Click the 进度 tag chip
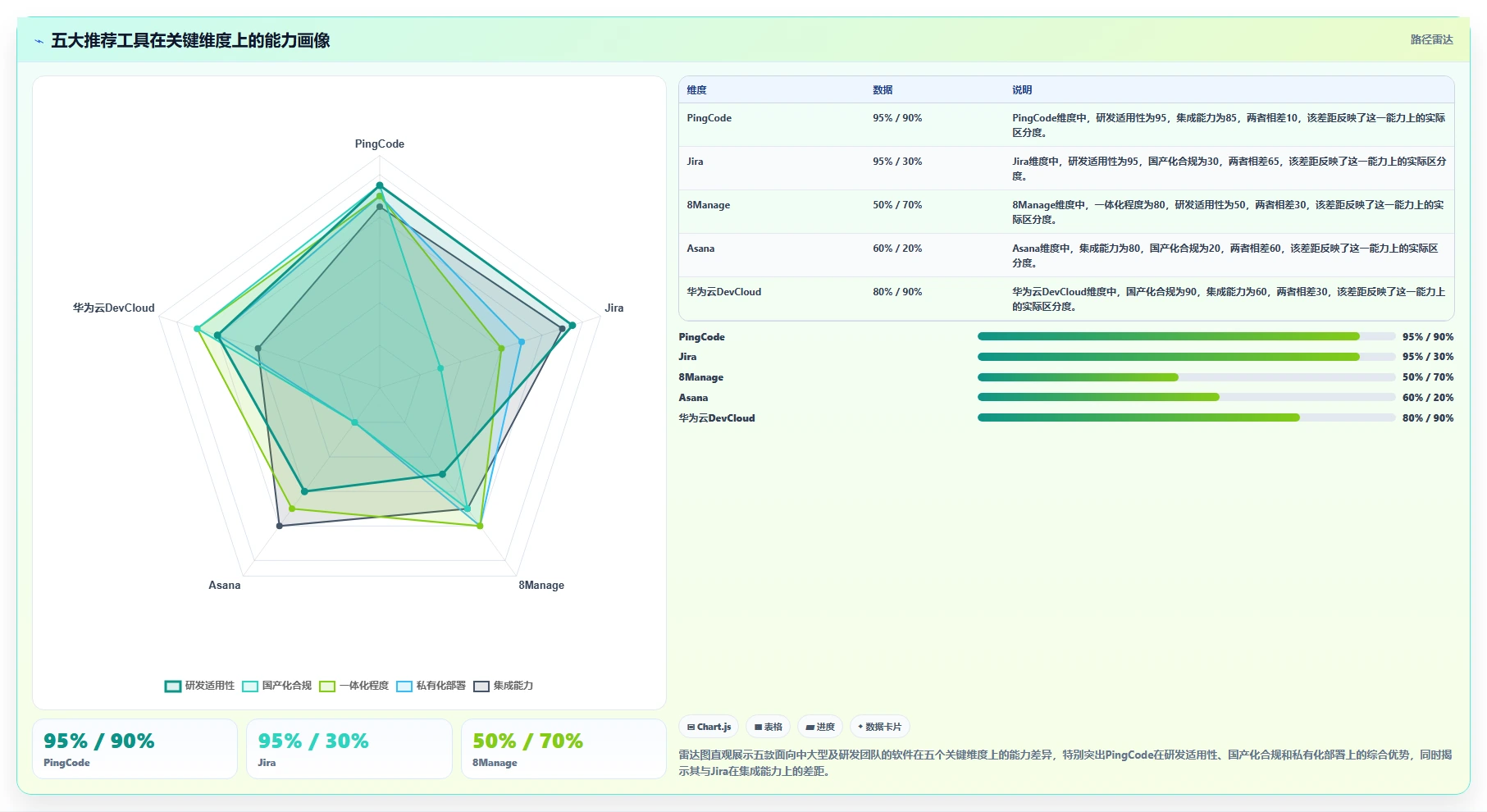The width and height of the screenshot is (1487, 812). [x=820, y=727]
